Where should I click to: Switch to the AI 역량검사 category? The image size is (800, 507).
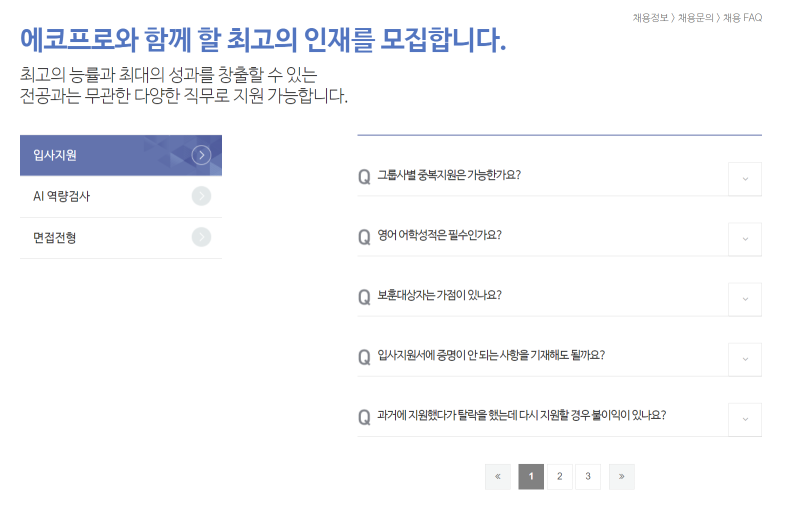62,196
